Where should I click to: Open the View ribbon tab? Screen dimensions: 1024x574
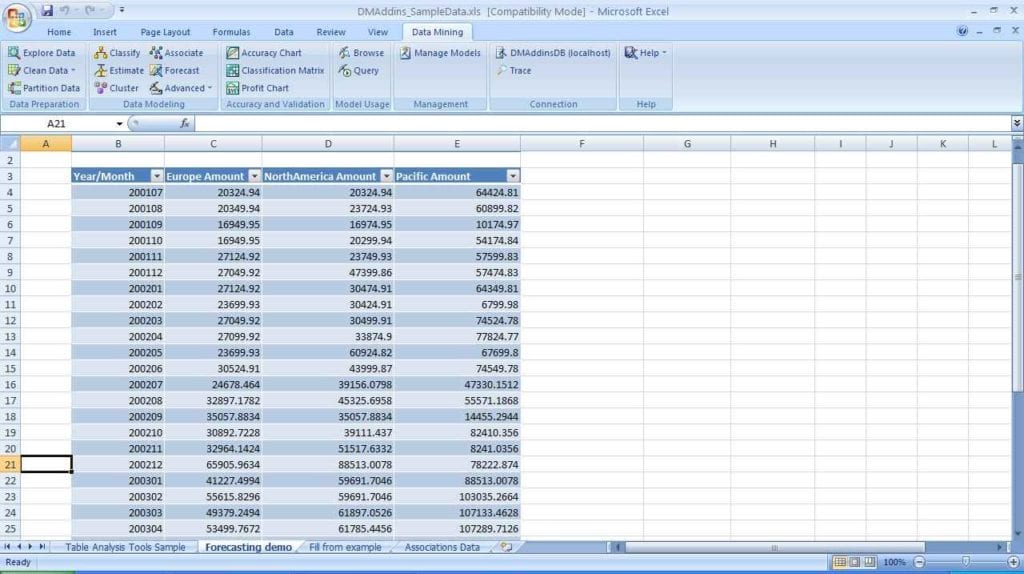[377, 32]
